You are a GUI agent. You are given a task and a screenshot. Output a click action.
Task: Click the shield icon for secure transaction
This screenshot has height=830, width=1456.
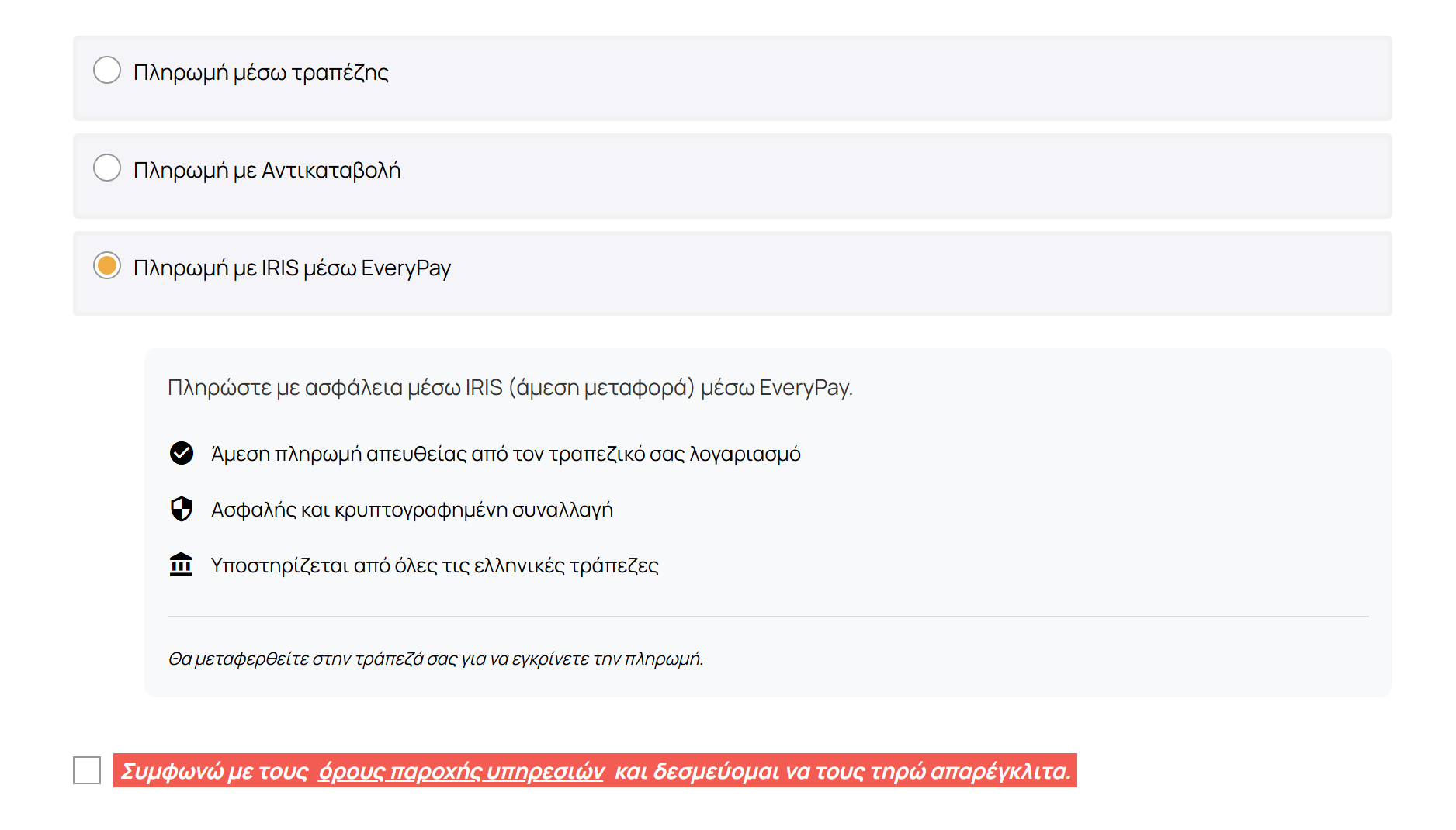(182, 510)
